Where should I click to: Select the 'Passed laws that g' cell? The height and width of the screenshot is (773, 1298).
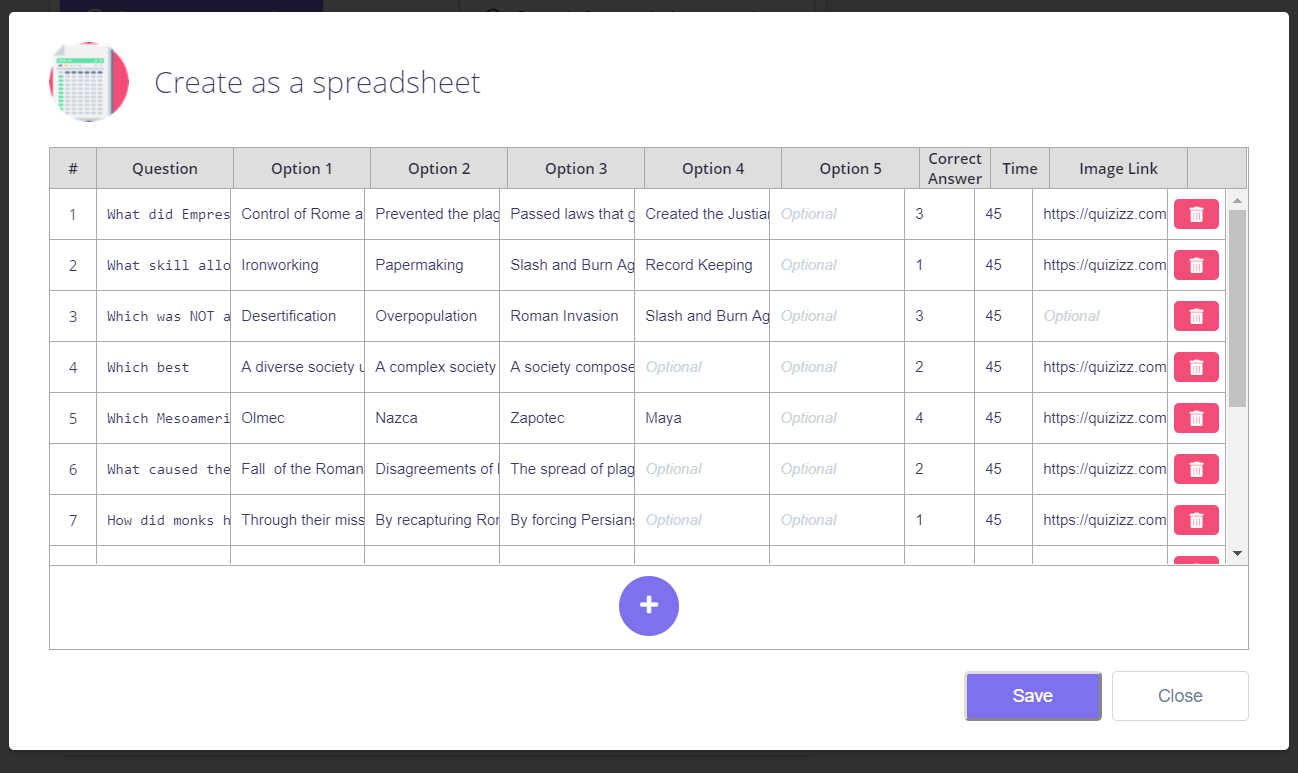coord(567,214)
